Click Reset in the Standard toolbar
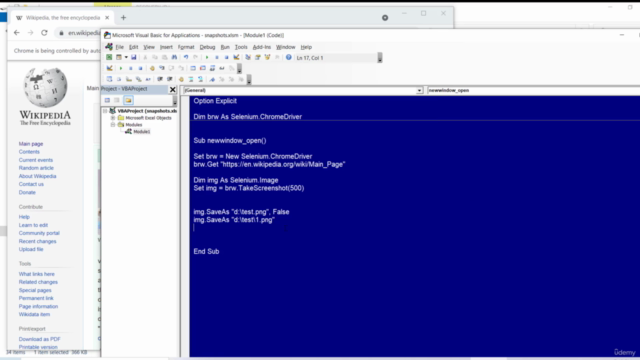The height and width of the screenshot is (360, 640). (227, 58)
